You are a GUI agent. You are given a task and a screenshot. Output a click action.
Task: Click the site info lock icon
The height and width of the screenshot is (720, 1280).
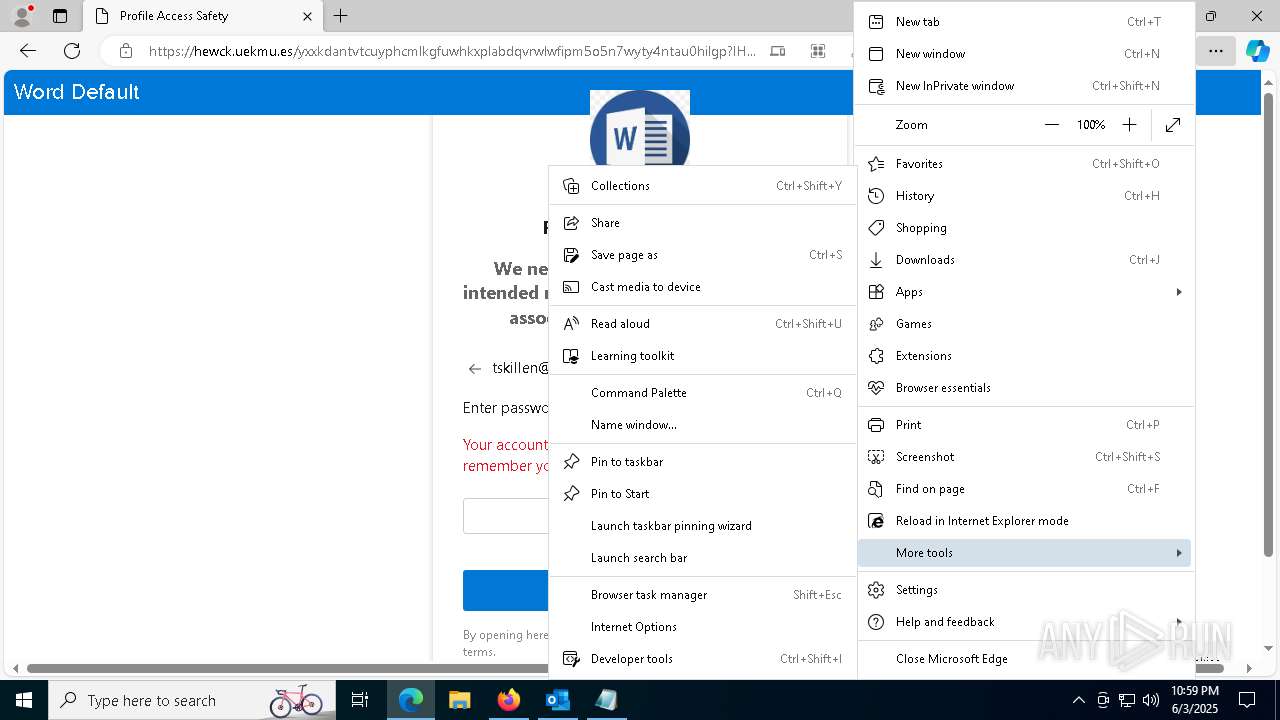coord(126,51)
